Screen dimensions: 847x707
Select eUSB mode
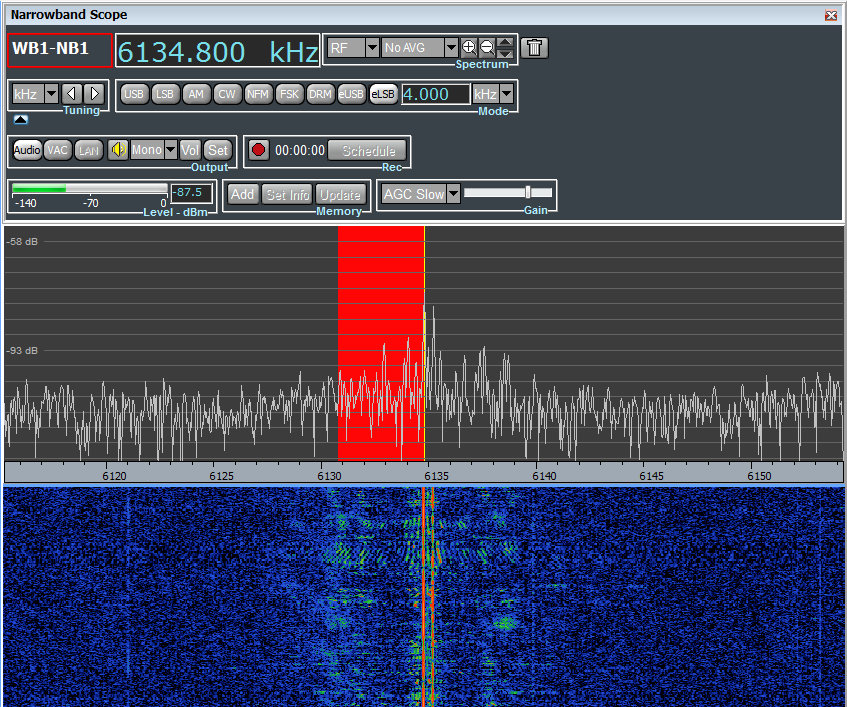[x=351, y=94]
